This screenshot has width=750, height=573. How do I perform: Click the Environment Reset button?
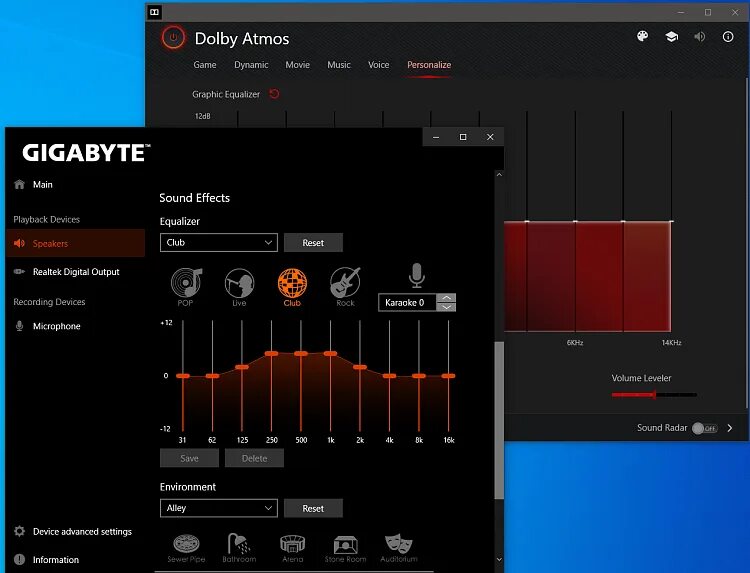click(x=313, y=508)
